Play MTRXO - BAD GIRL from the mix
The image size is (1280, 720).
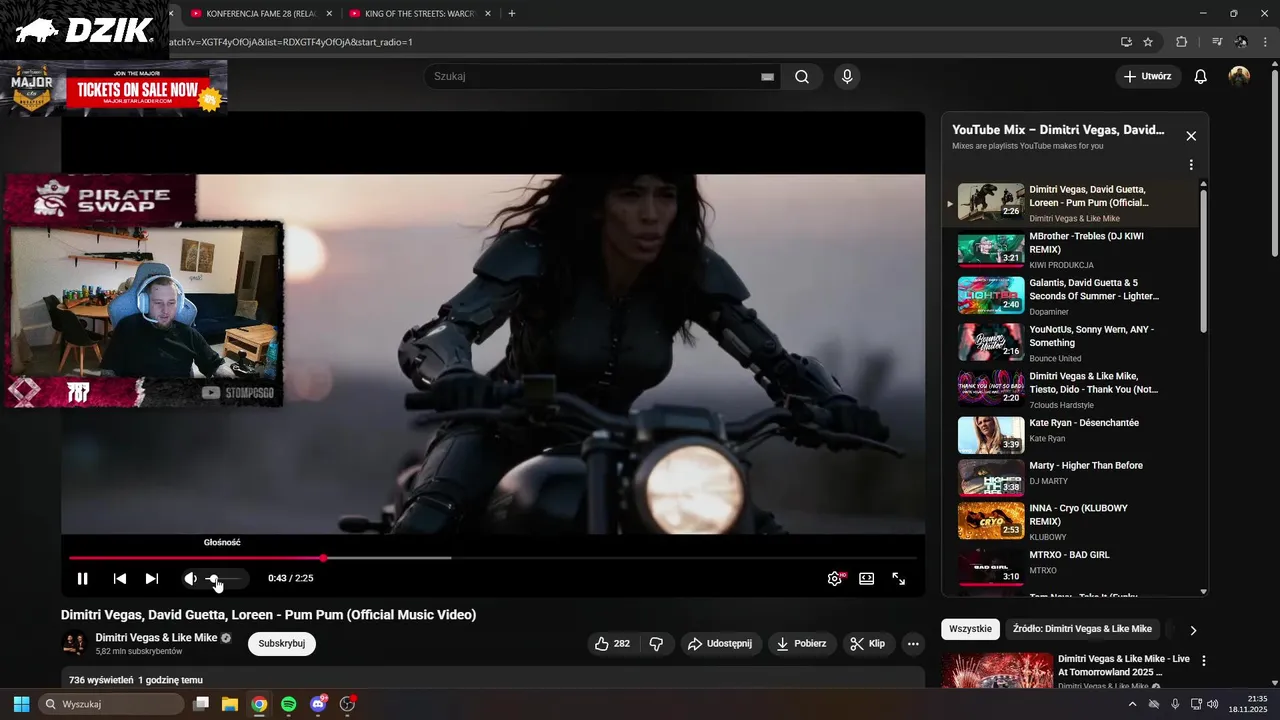(1070, 566)
